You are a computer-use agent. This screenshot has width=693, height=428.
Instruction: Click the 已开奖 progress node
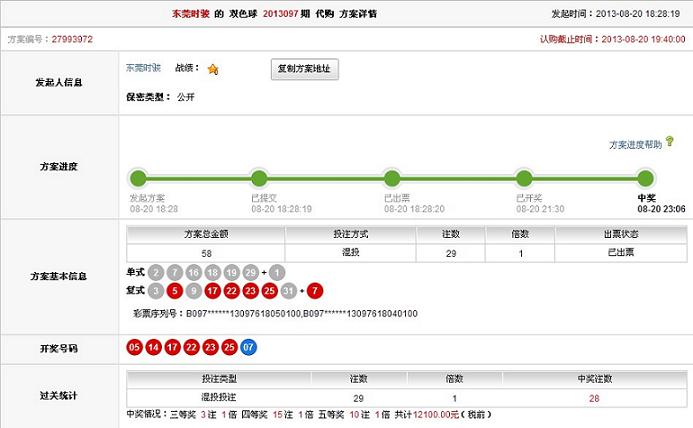click(x=523, y=179)
